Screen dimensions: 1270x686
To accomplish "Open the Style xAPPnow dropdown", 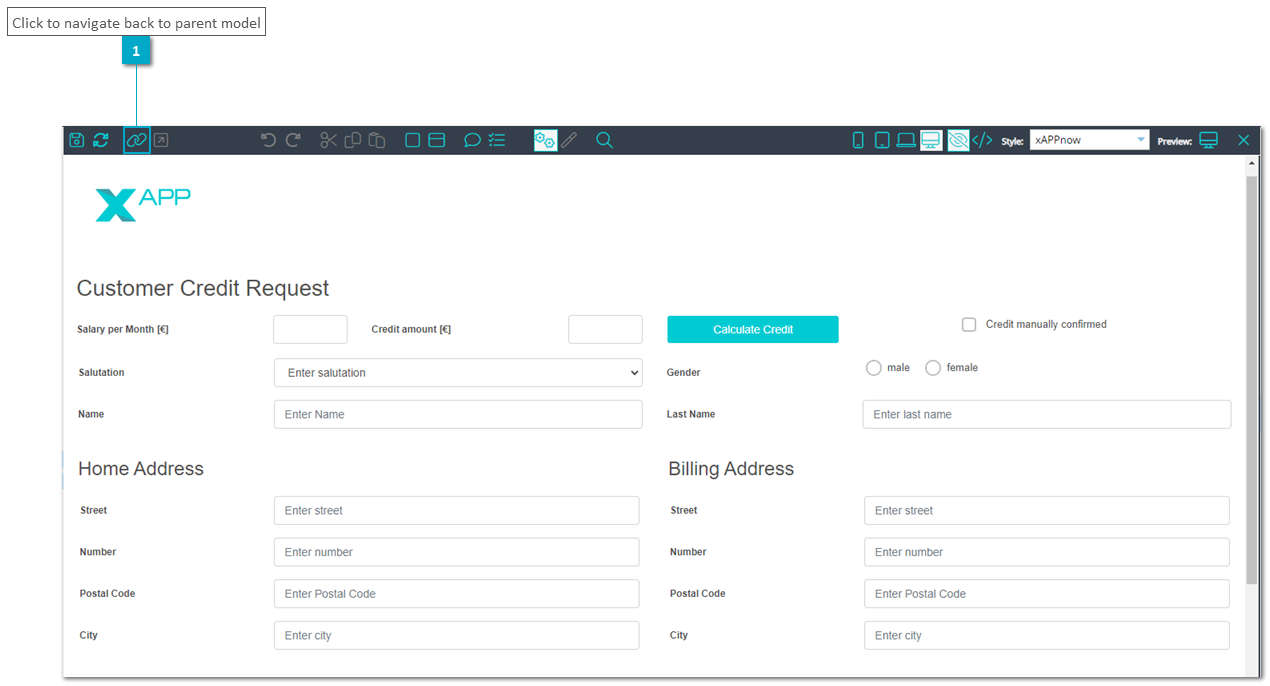I will click(x=1089, y=140).
